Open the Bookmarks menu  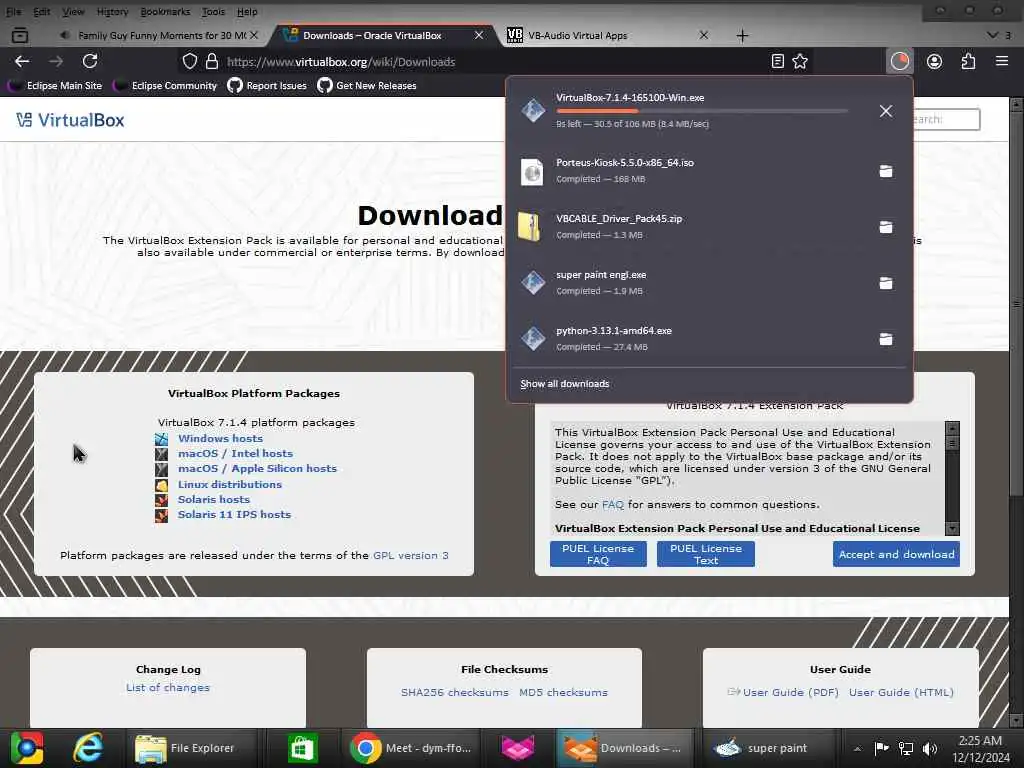click(x=165, y=12)
